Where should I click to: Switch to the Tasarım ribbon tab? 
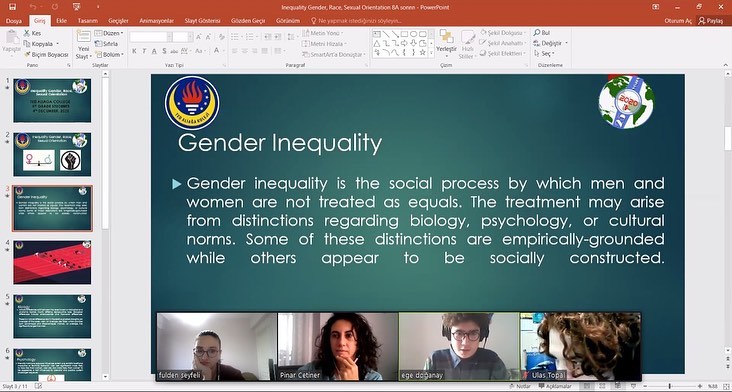(87, 21)
